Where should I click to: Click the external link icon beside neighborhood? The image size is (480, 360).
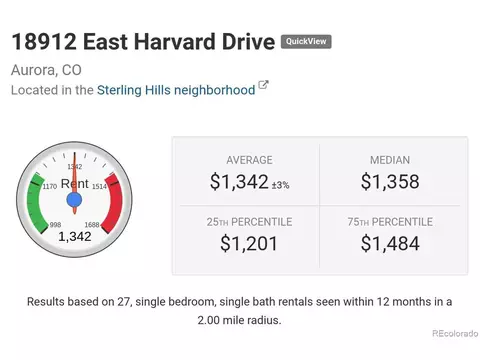pos(263,85)
